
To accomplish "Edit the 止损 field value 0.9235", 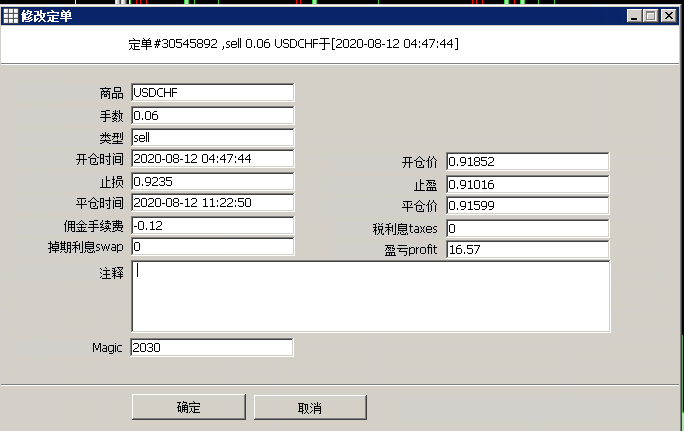I will coord(212,181).
